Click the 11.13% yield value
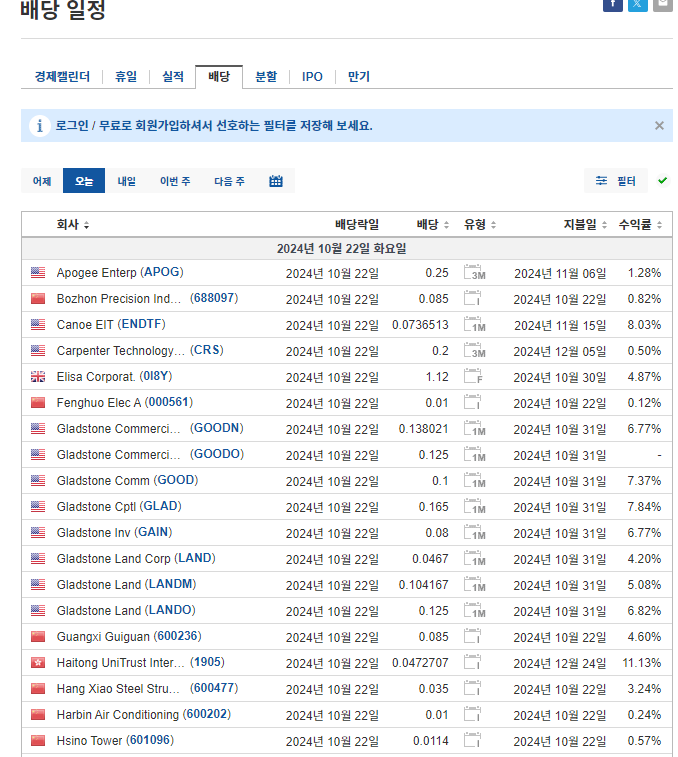Screen dimensions: 678x757 coord(642,663)
